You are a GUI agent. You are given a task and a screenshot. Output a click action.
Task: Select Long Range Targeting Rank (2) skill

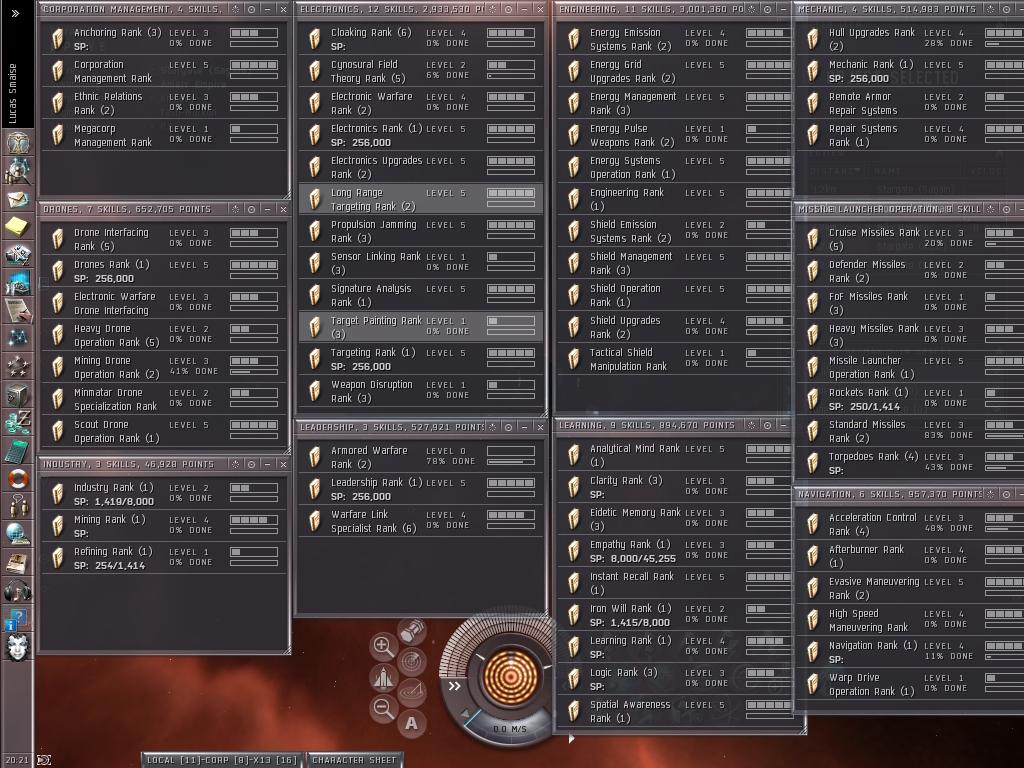[x=421, y=199]
